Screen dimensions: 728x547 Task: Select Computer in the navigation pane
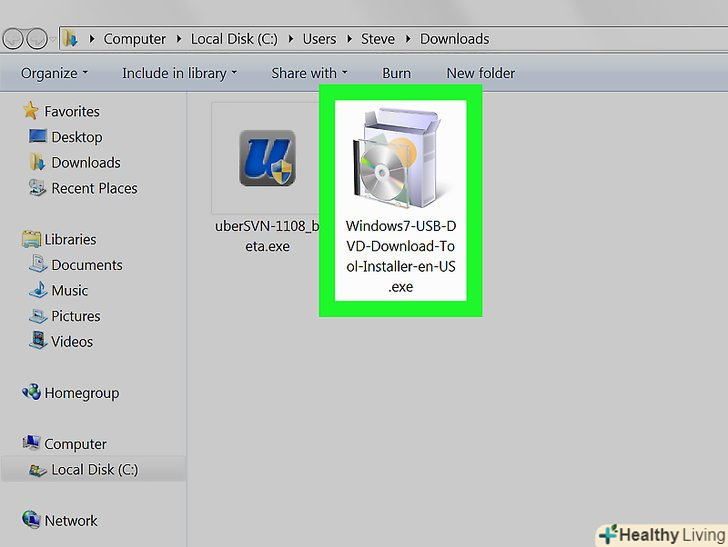(75, 444)
